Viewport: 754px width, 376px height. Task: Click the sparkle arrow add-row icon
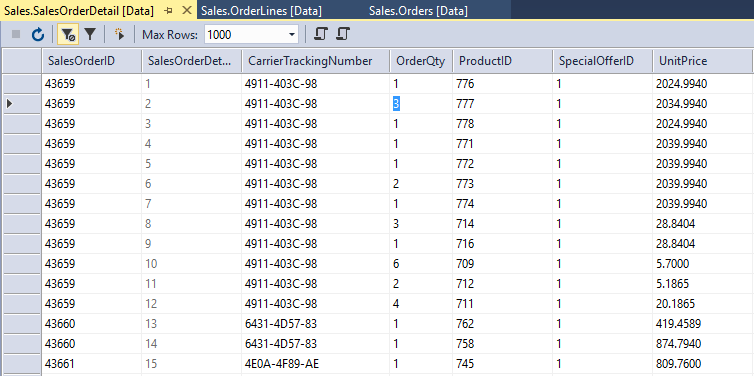point(119,34)
